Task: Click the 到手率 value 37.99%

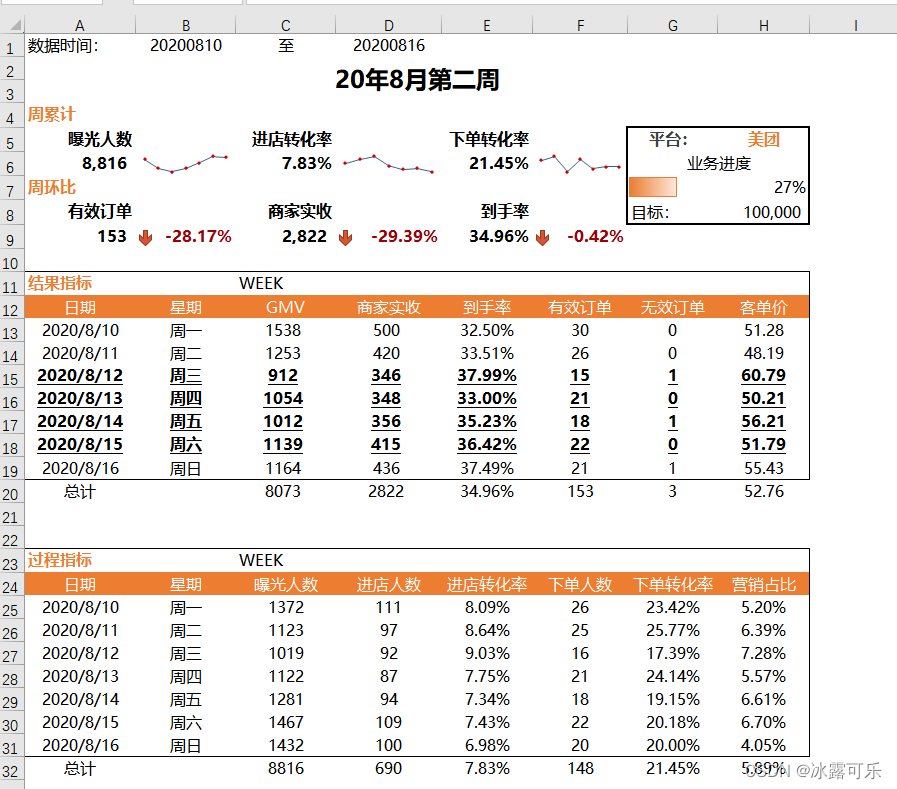Action: tap(487, 375)
